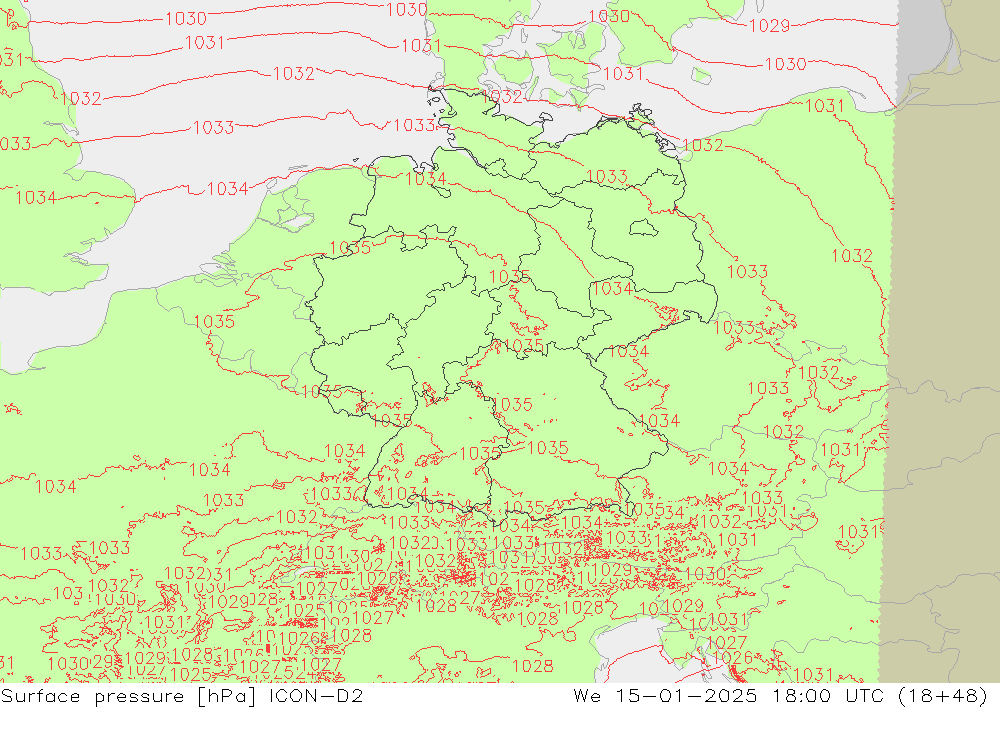Click the 1029 isobar label over the Baltic Sea
Viewport: 1000px width, 733px height.
pos(769,26)
